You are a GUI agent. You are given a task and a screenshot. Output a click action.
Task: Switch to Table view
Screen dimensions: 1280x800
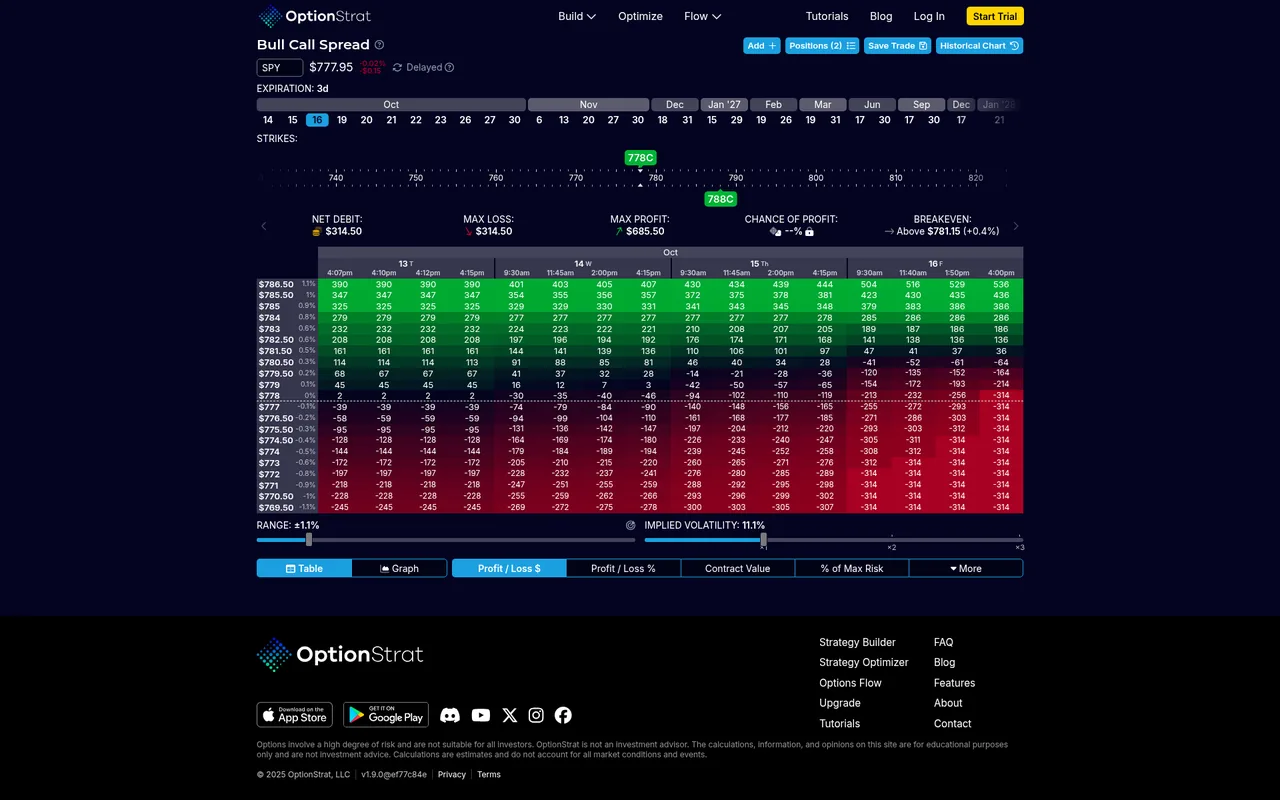[x=304, y=568]
